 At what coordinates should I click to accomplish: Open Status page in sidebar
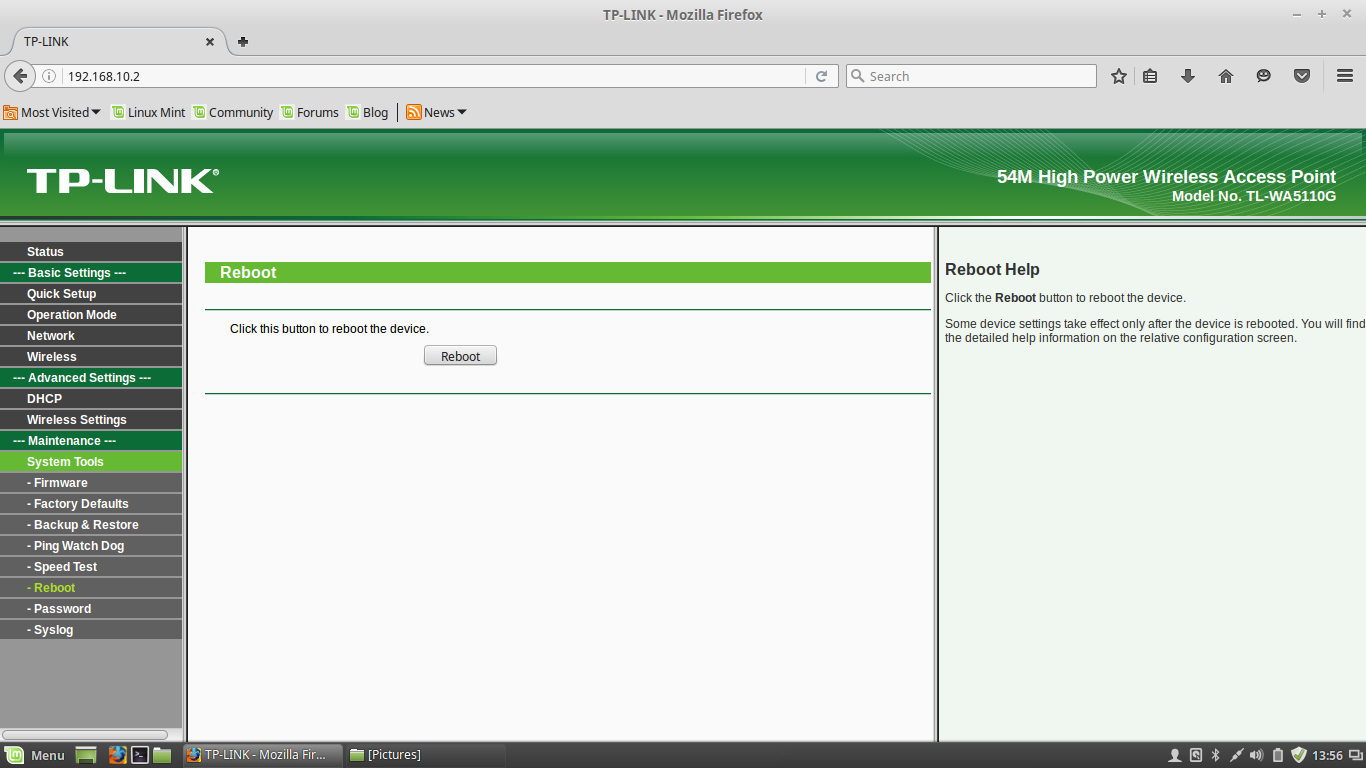click(91, 252)
